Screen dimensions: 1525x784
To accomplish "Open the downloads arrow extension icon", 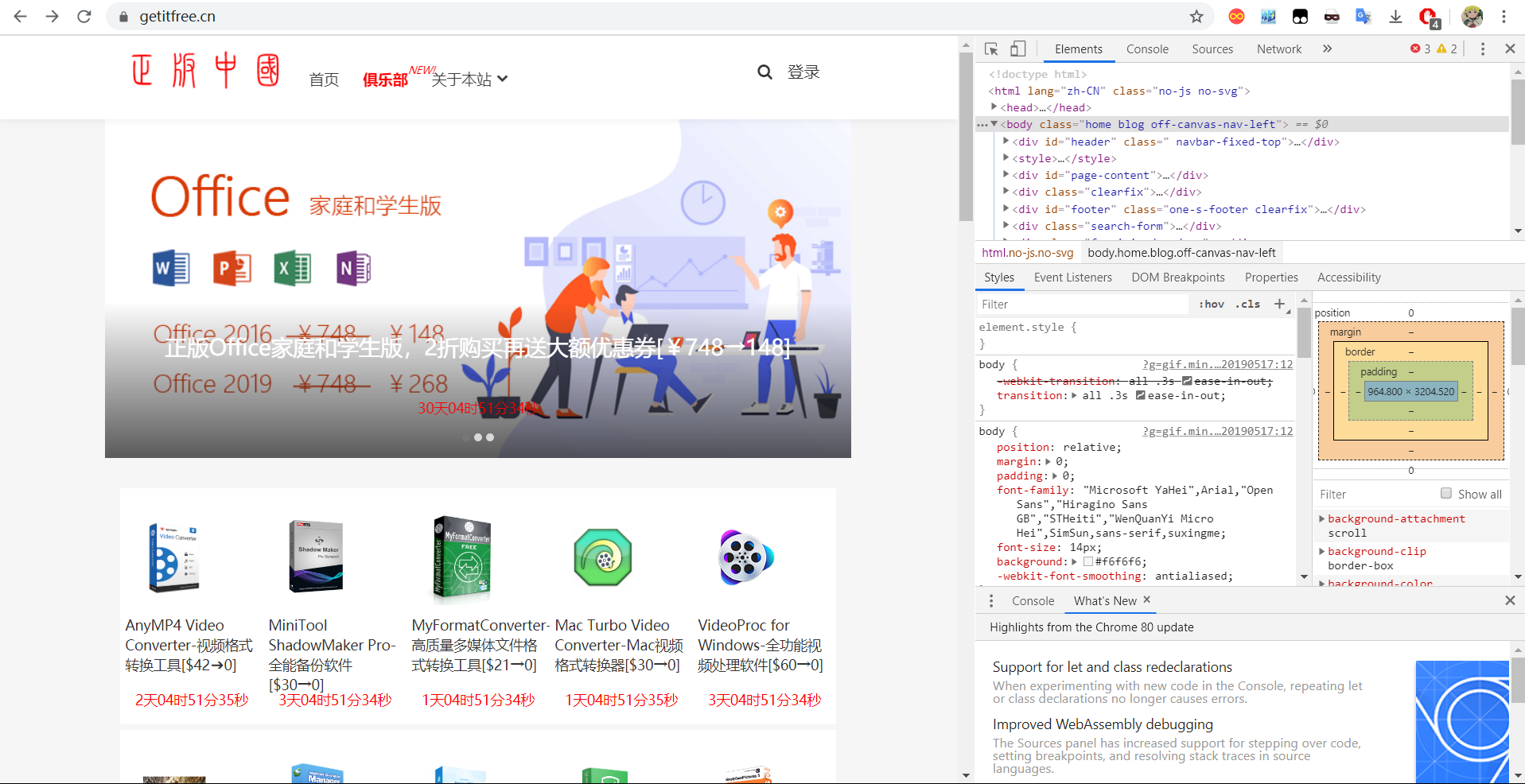I will click(x=1395, y=16).
